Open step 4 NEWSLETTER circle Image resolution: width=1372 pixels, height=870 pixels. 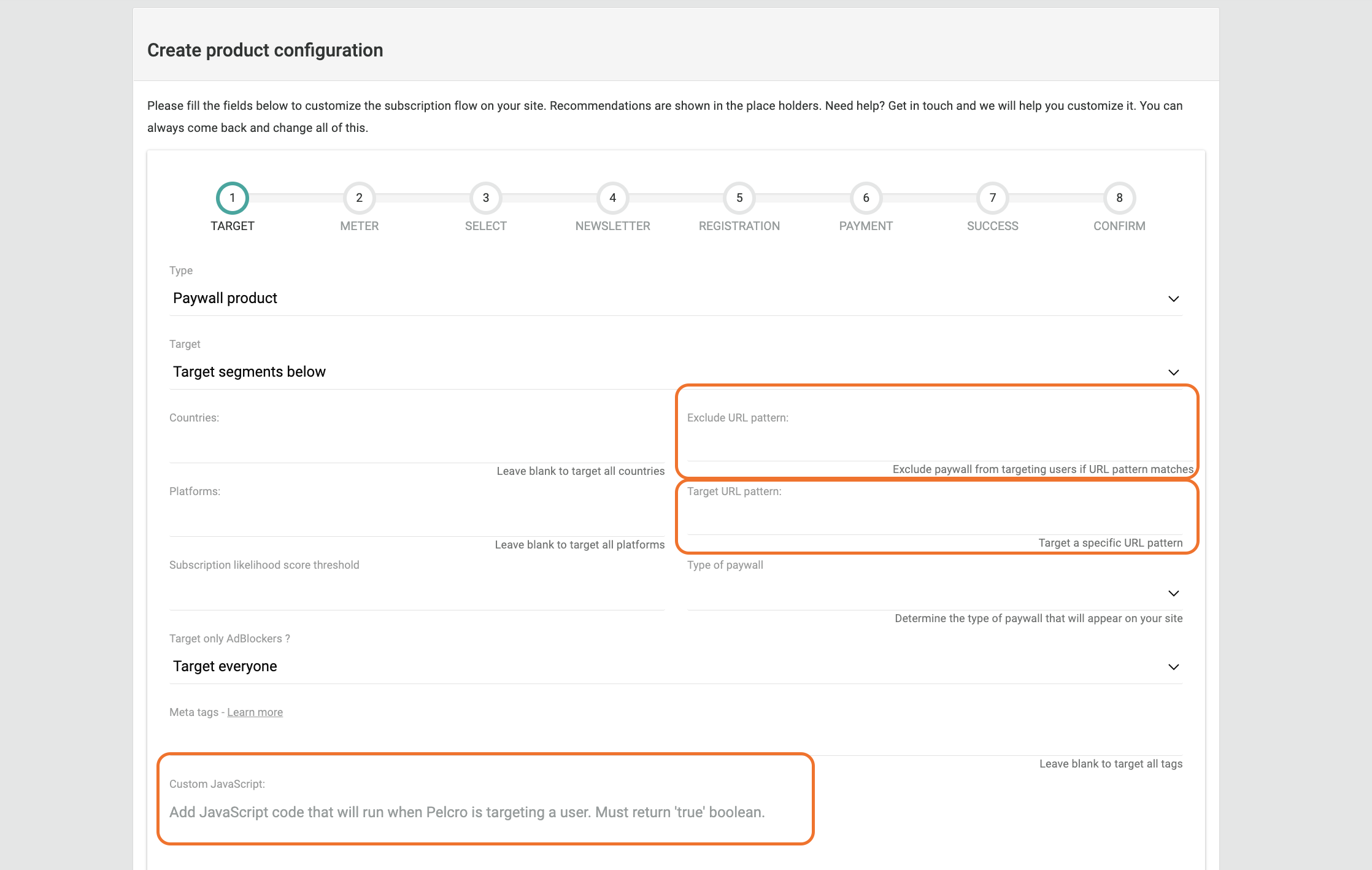(x=612, y=198)
